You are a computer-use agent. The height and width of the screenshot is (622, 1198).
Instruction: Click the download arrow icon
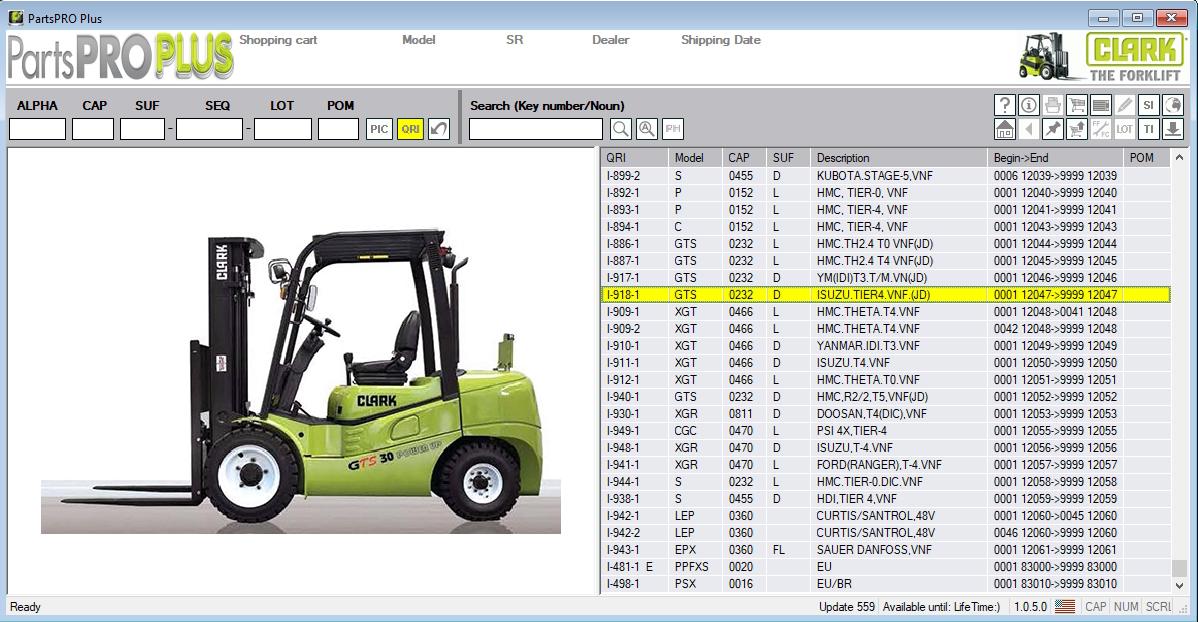pos(1173,129)
